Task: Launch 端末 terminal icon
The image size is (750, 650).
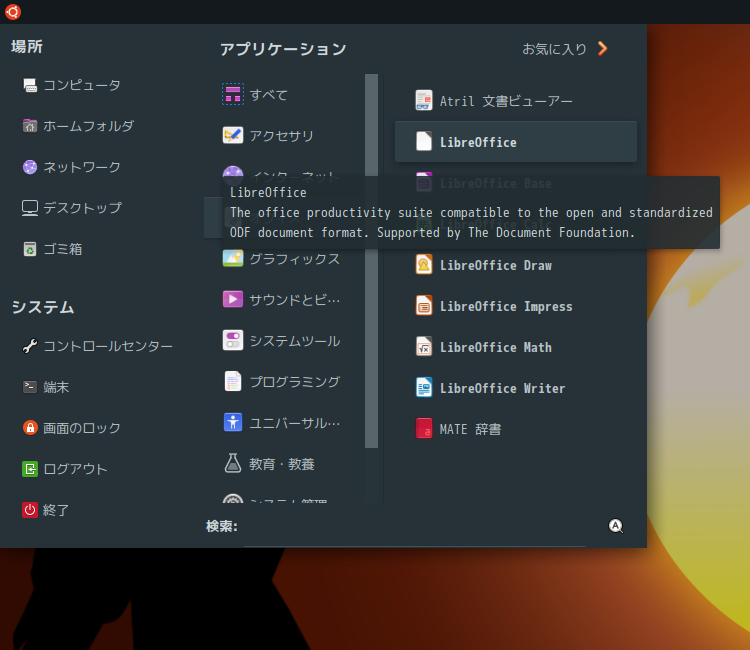Action: coord(30,387)
